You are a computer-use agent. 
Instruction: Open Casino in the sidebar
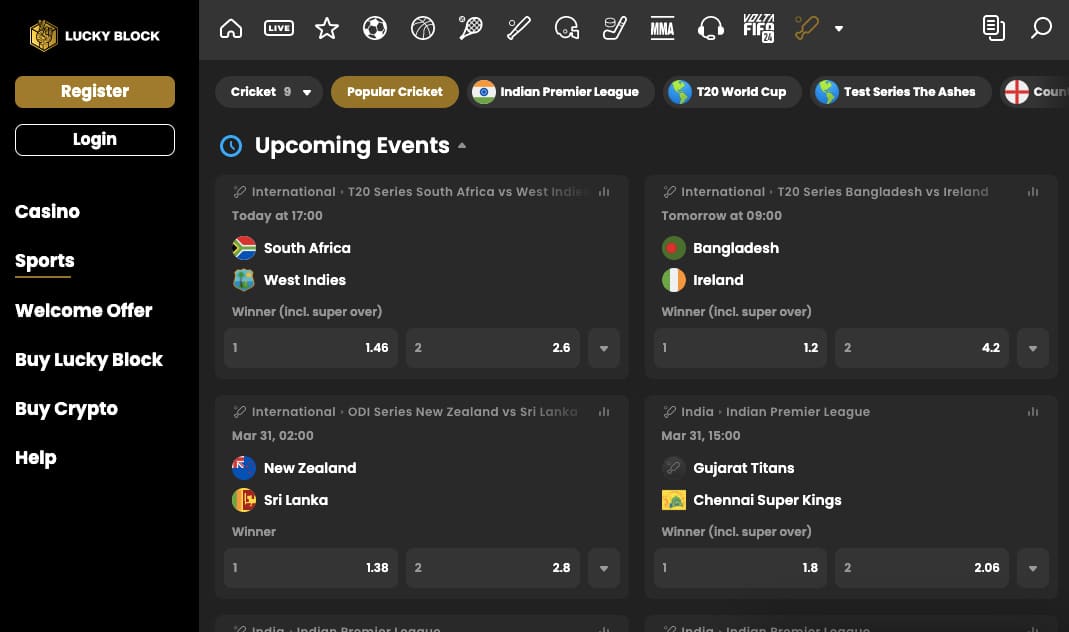click(x=48, y=211)
